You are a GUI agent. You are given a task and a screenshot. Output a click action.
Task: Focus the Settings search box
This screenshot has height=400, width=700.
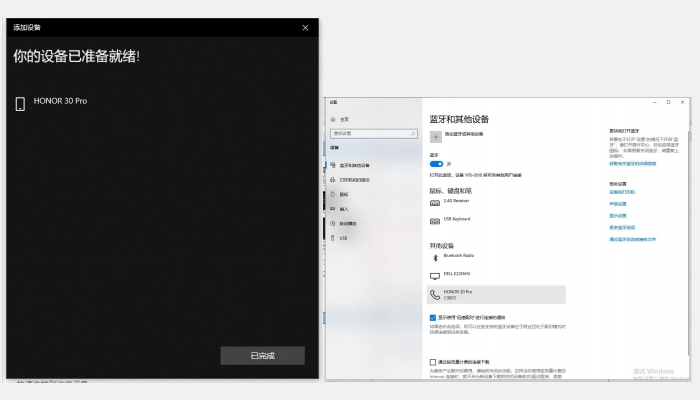374,133
